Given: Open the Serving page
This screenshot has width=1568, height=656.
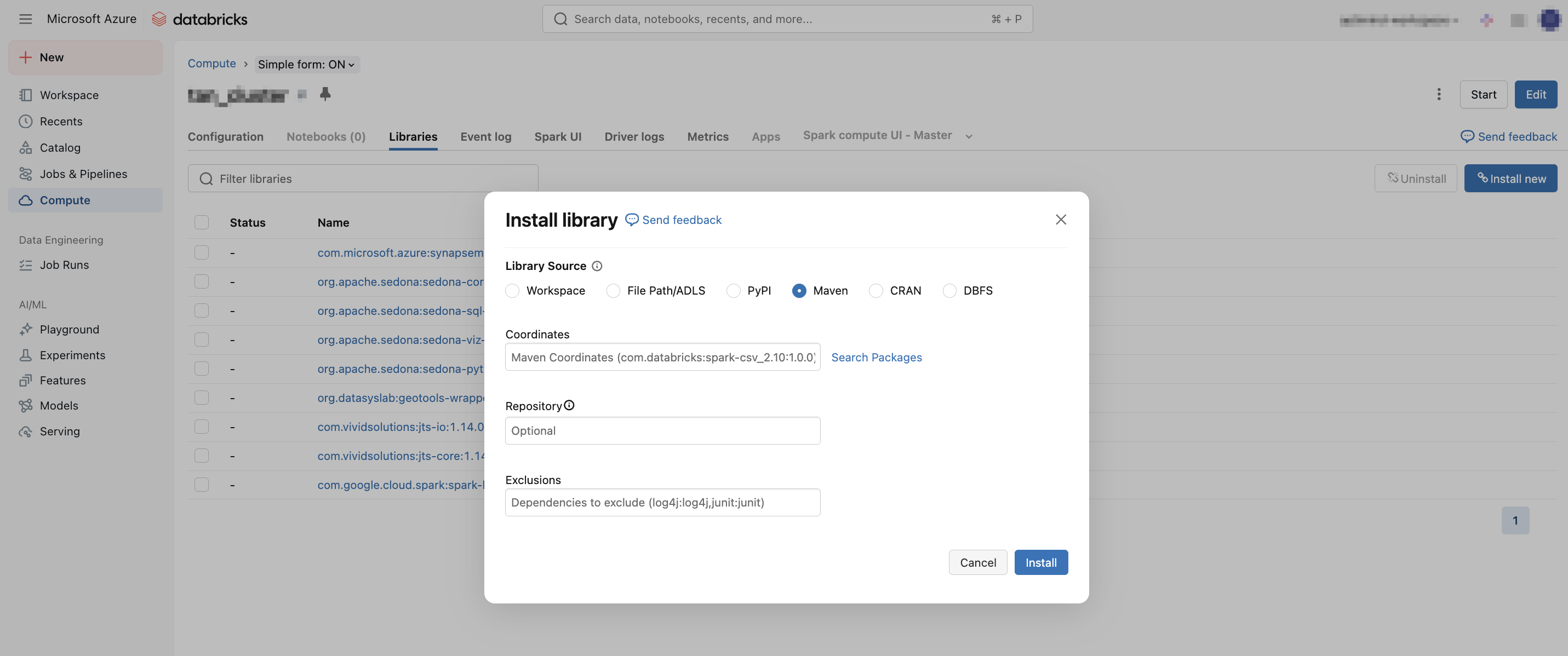Looking at the screenshot, I should [59, 431].
